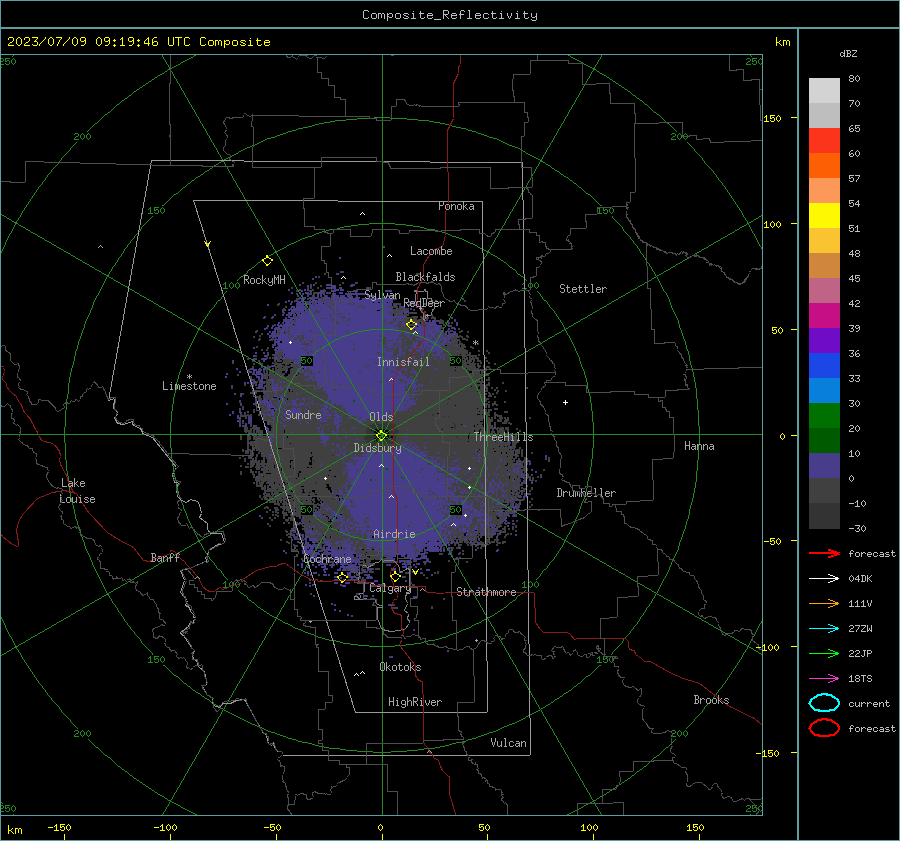Click the yellow diamond marker below Cochrane
The width and height of the screenshot is (900, 841).
click(x=342, y=577)
